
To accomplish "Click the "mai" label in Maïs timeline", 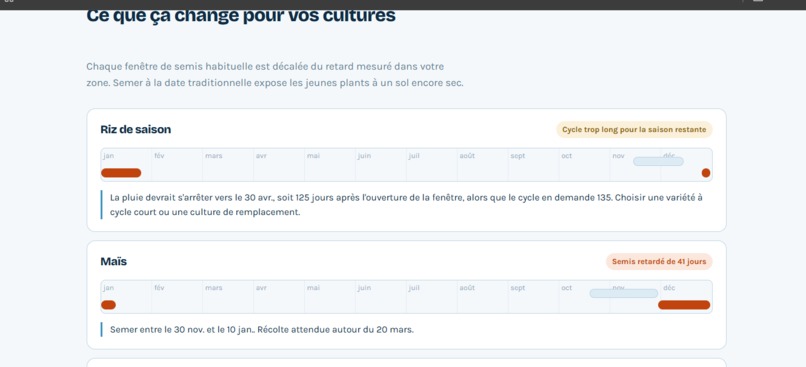I will 313,288.
